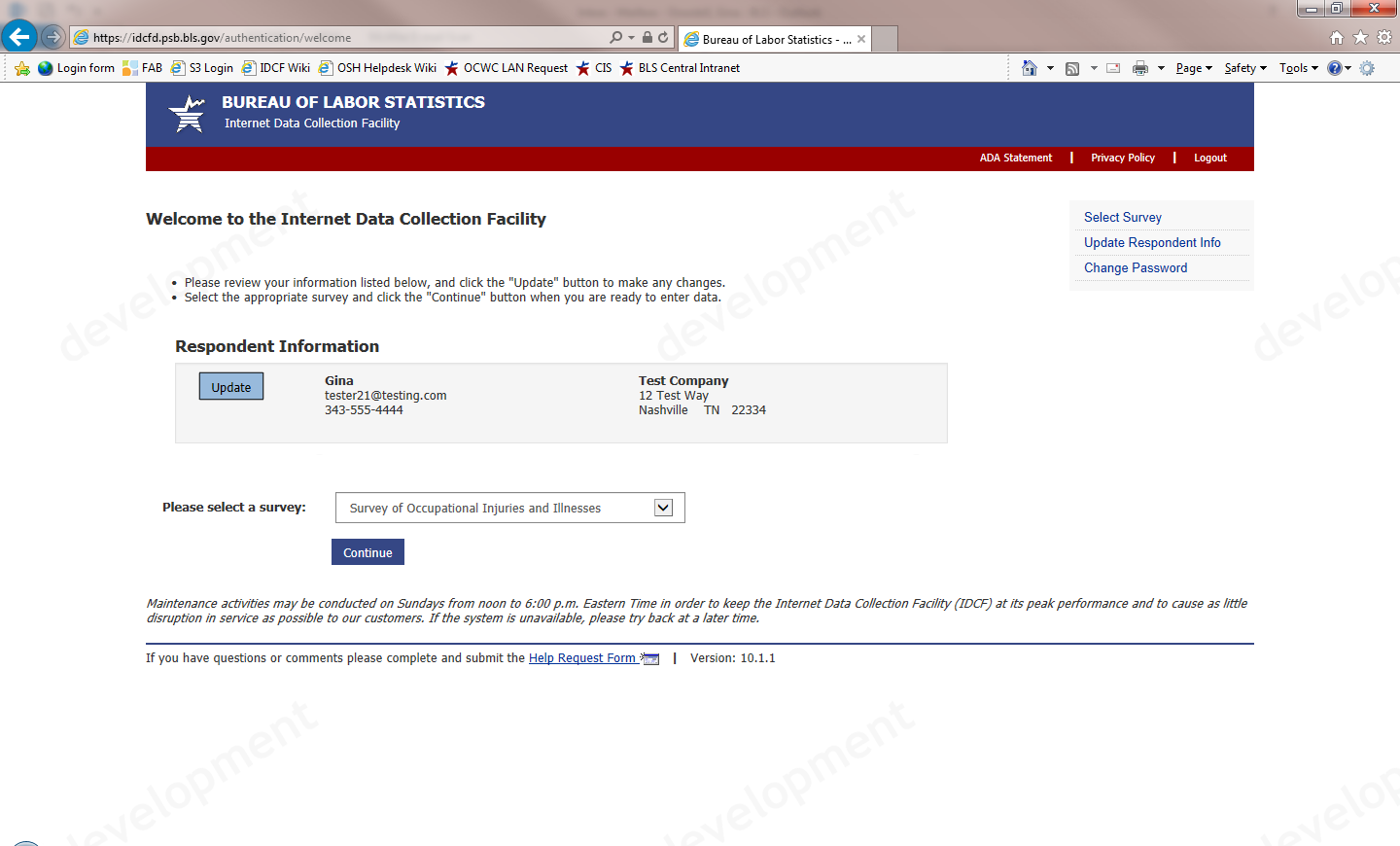
Task: Expand the Help dropdown arrow
Action: (x=1347, y=68)
